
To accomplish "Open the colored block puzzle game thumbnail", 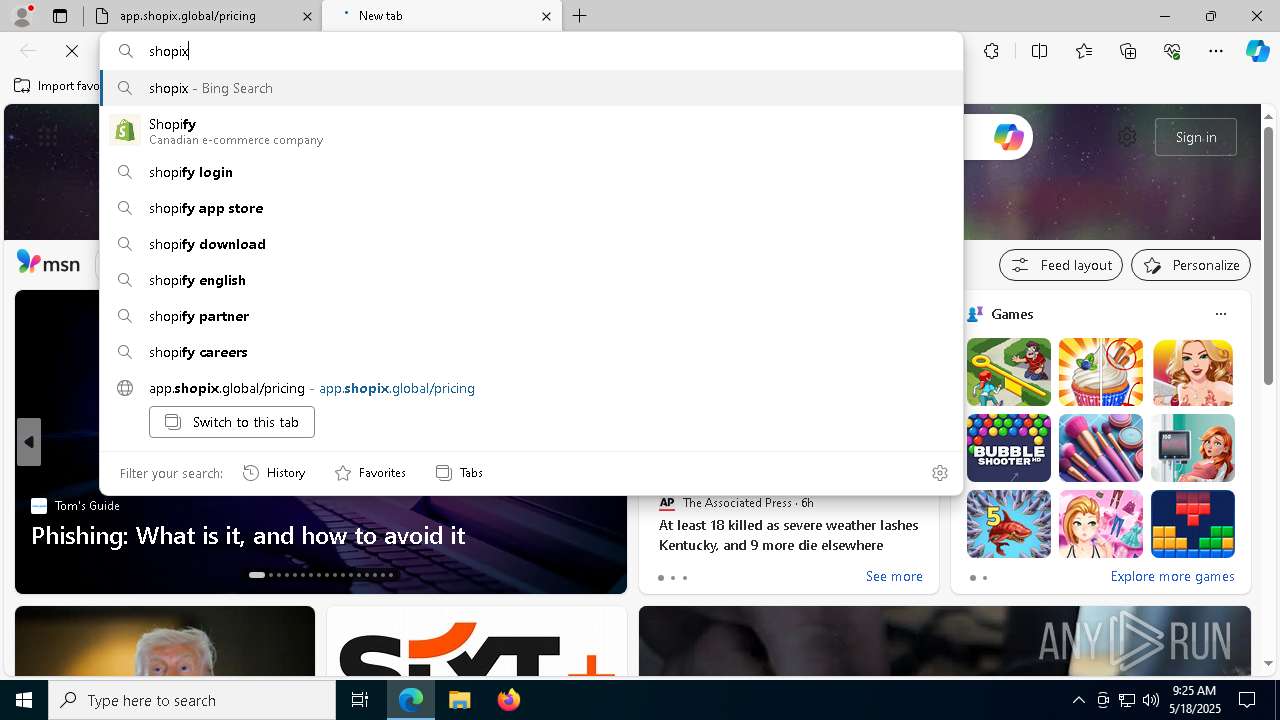I will [x=1193, y=524].
